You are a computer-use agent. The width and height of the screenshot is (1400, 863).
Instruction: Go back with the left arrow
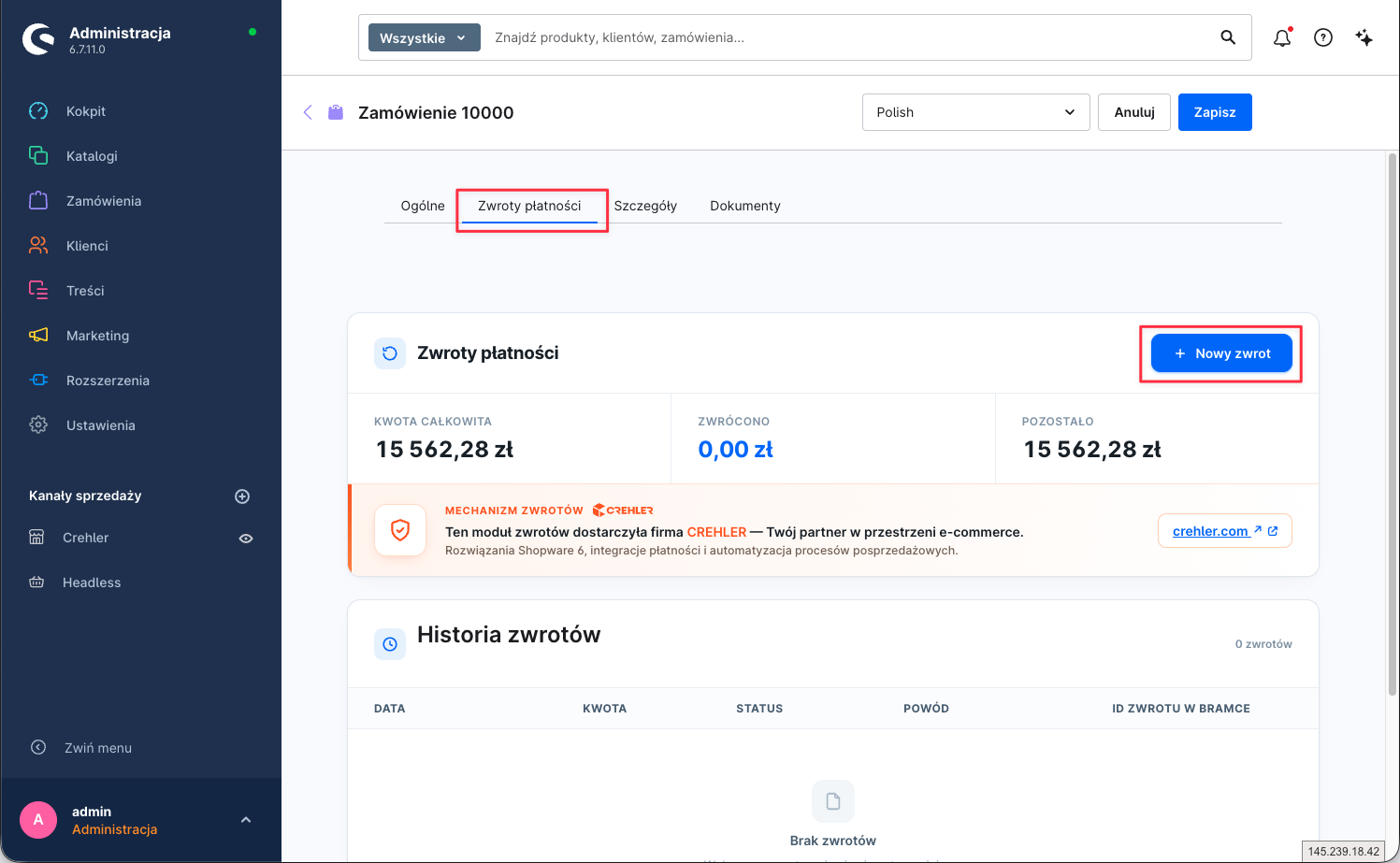308,112
